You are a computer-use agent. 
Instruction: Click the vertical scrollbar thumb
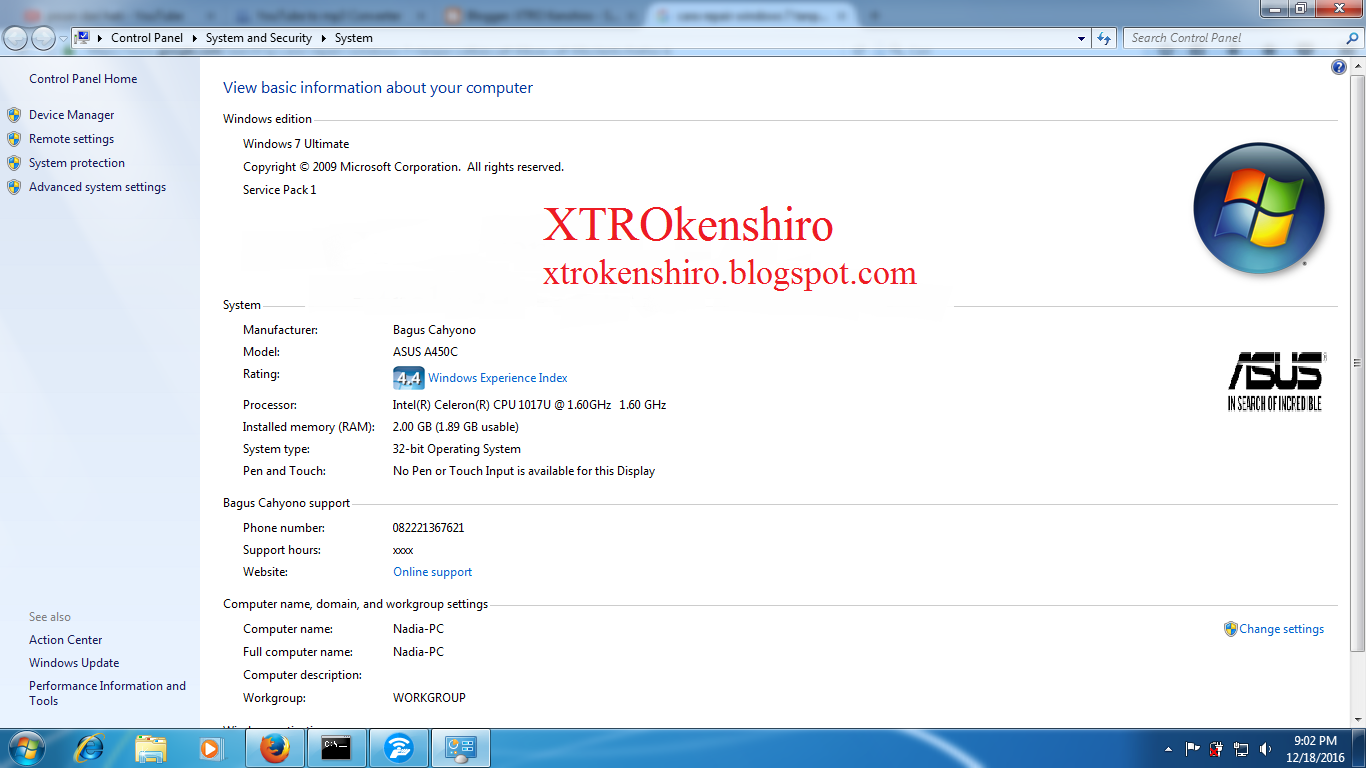pyautogui.click(x=1358, y=363)
